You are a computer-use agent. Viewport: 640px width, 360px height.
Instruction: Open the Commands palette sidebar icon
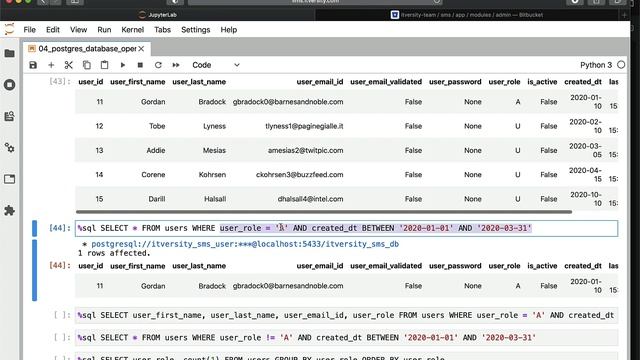coord(9,116)
